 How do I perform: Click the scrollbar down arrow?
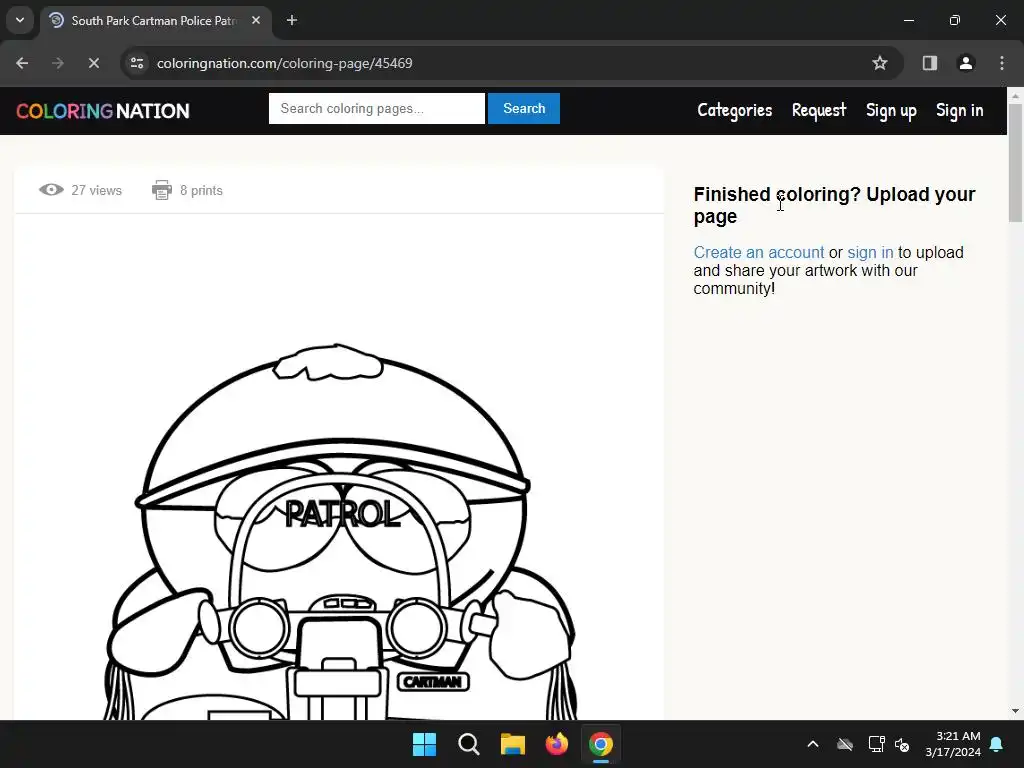point(1016,711)
